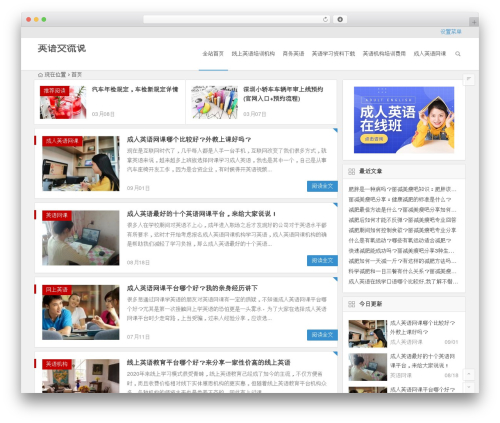The height and width of the screenshot is (423, 500).
Task: Click first 今日更新 thumbnail of woman at desk
Action: click(x=368, y=334)
